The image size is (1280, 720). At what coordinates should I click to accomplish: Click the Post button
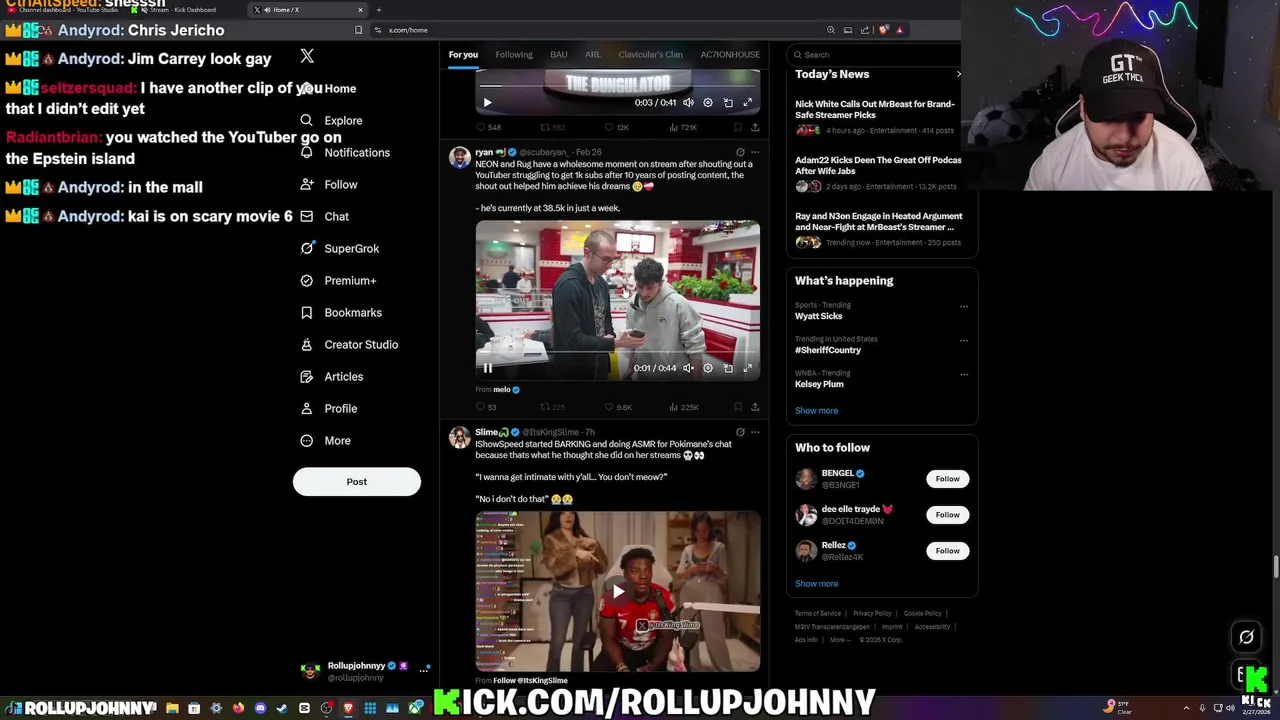[357, 481]
